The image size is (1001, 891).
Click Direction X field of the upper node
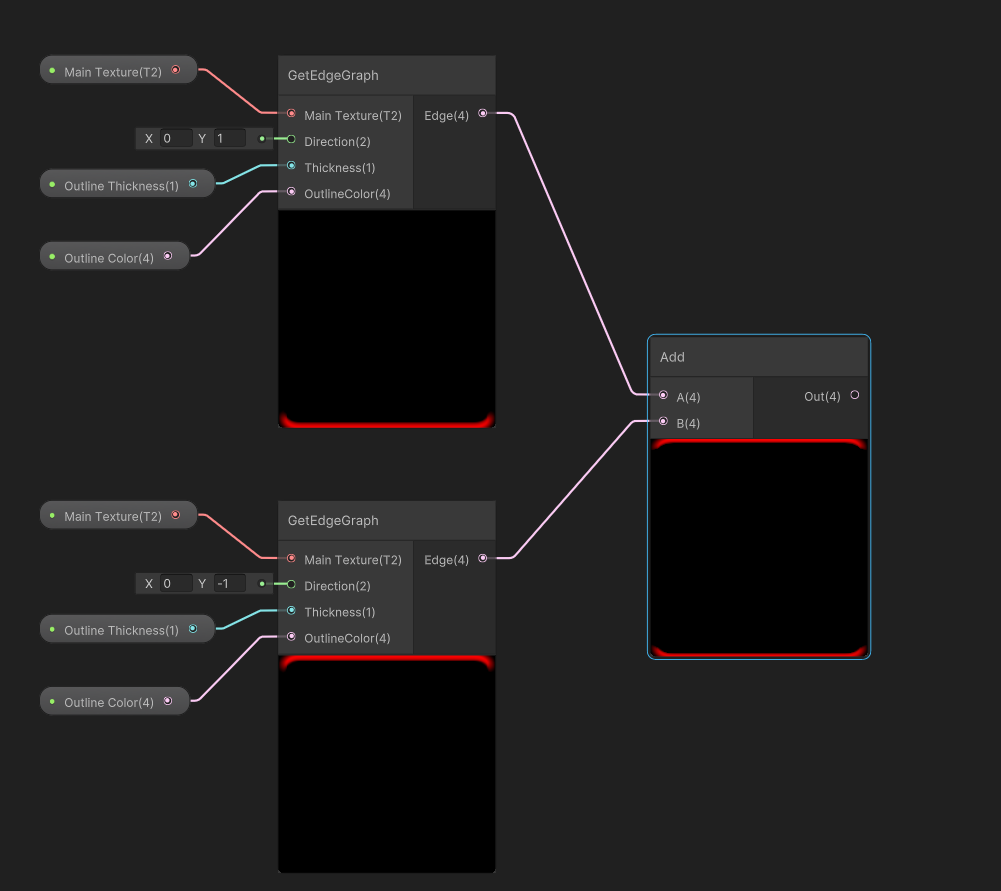point(176,138)
